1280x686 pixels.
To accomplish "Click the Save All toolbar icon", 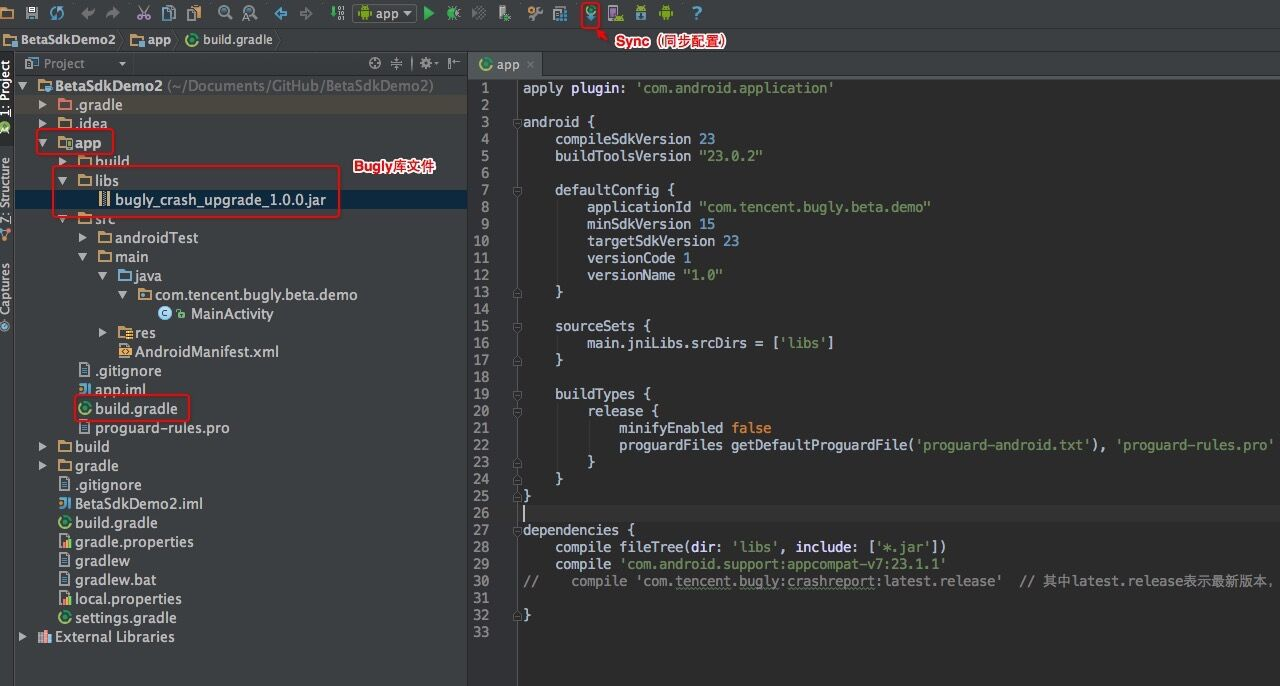I will pyautogui.click(x=31, y=13).
